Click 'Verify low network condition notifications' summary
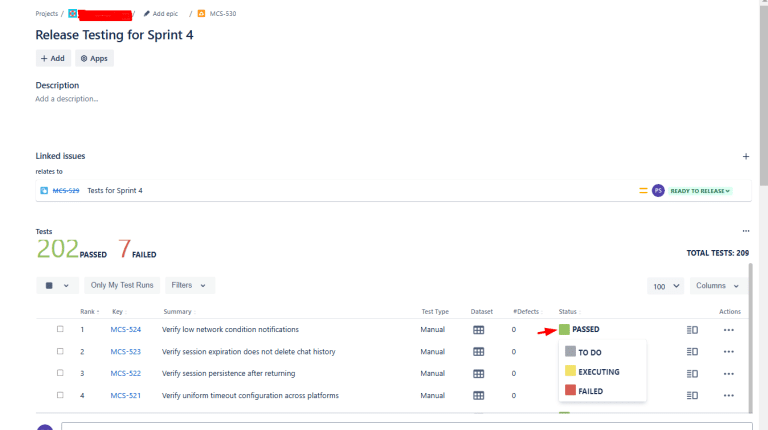 (x=230, y=330)
